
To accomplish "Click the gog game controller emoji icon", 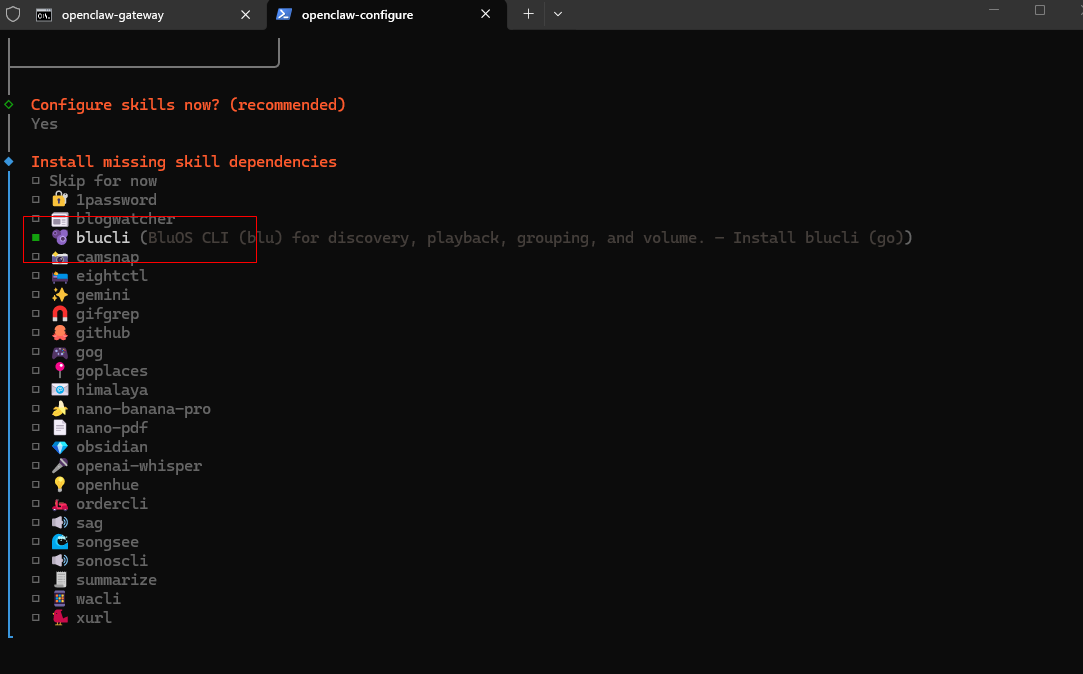I will tap(60, 352).
